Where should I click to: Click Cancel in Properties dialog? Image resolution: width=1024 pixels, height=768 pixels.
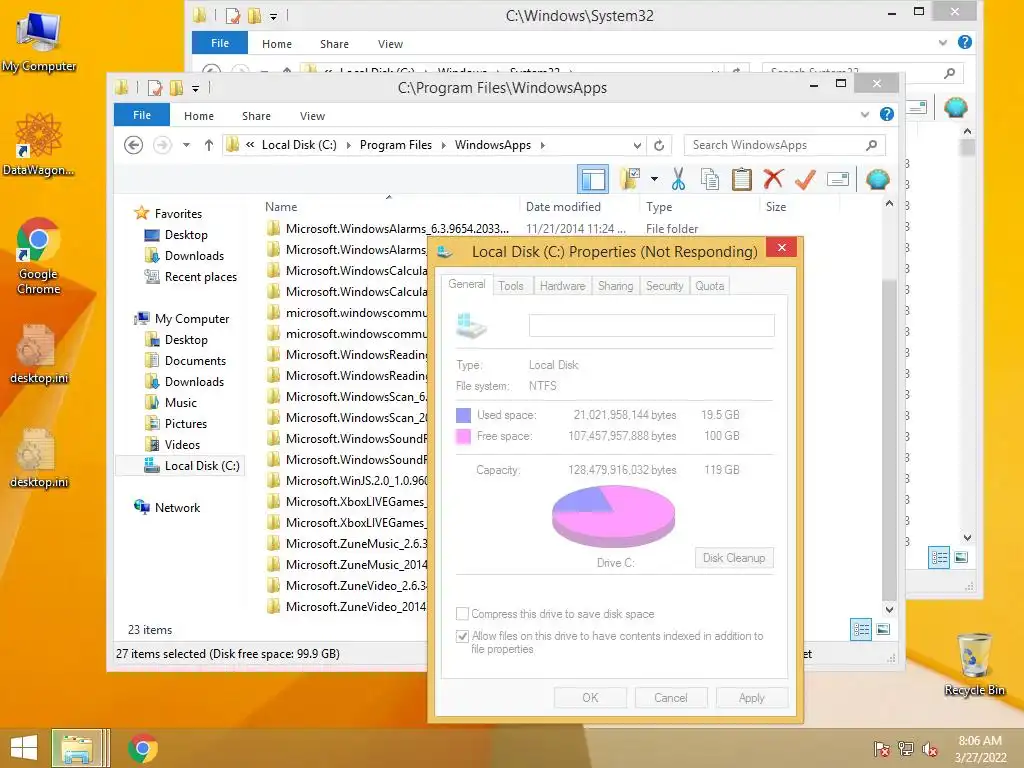point(671,697)
